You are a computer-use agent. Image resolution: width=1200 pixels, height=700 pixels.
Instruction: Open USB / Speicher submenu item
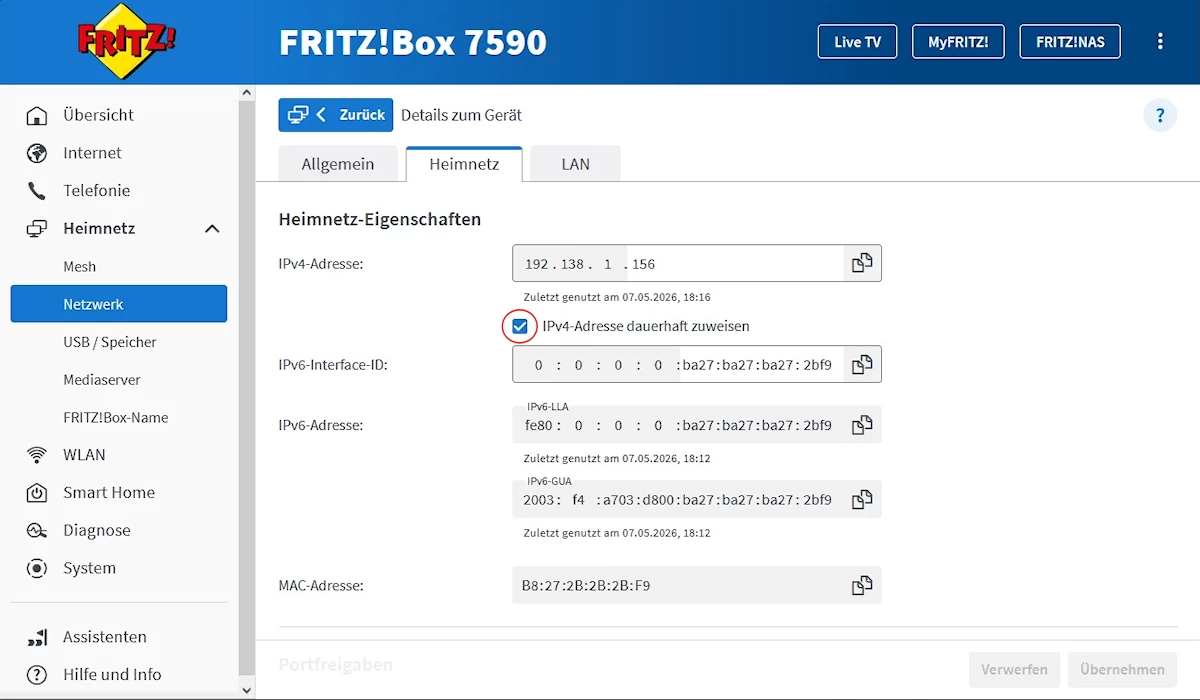coord(110,342)
